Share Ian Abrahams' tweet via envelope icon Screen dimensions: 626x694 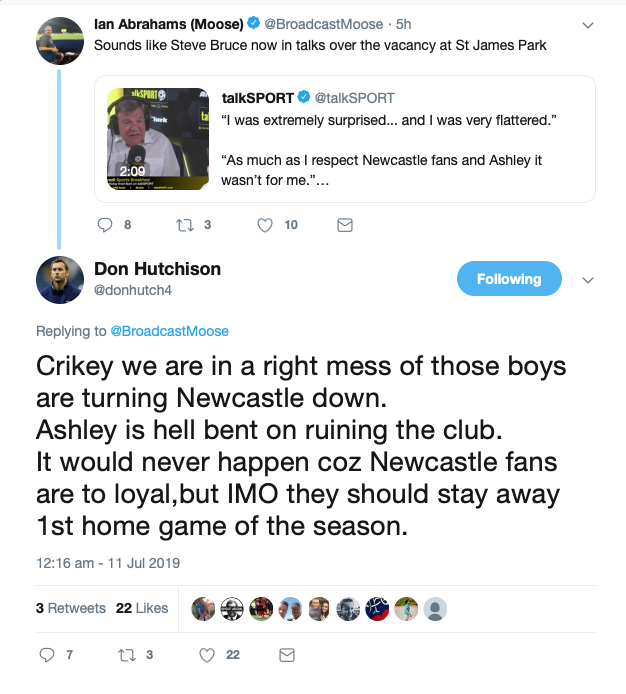click(x=345, y=225)
